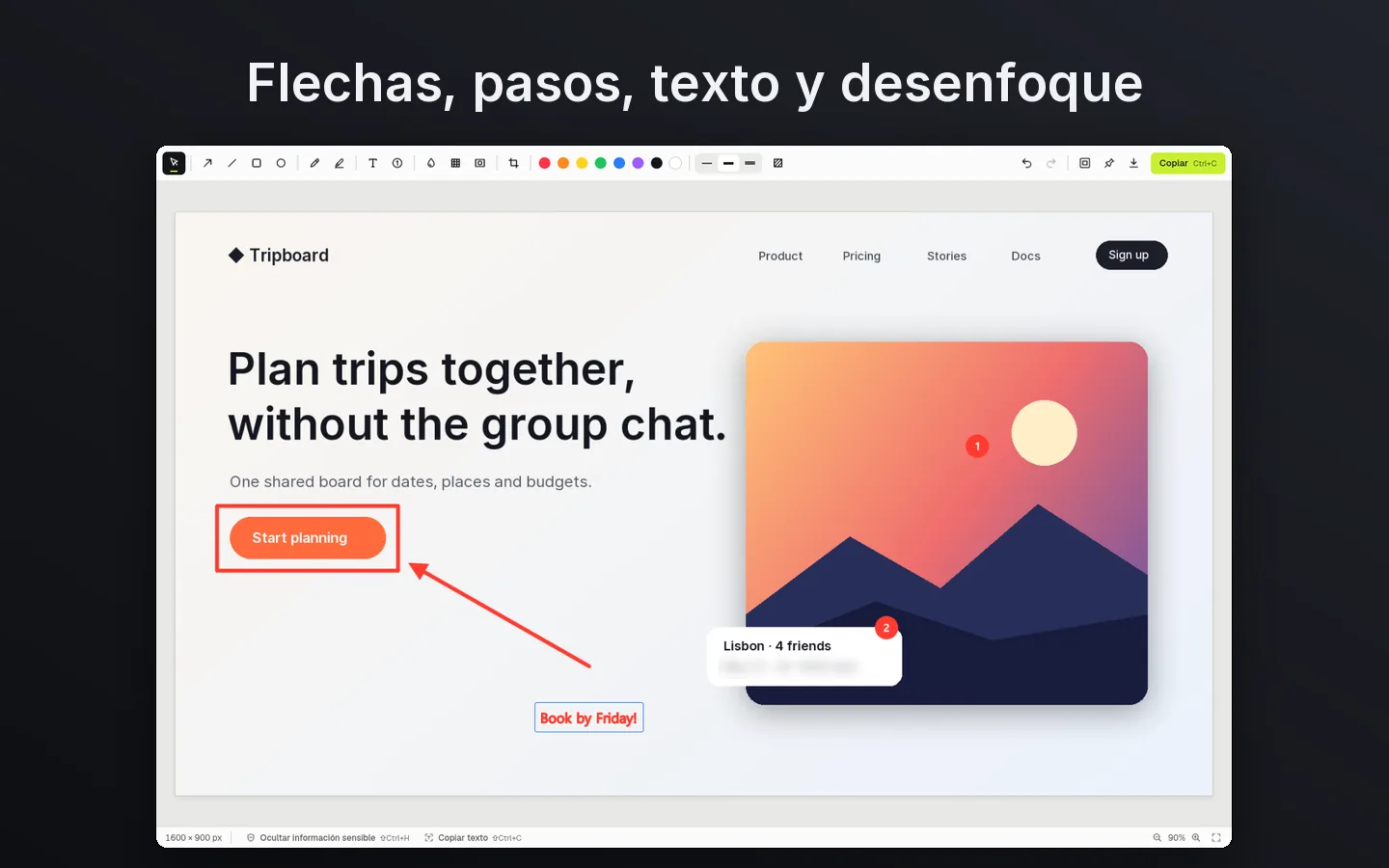Select the Blur droplet tool
Viewport: 1389px width, 868px height.
point(431,163)
